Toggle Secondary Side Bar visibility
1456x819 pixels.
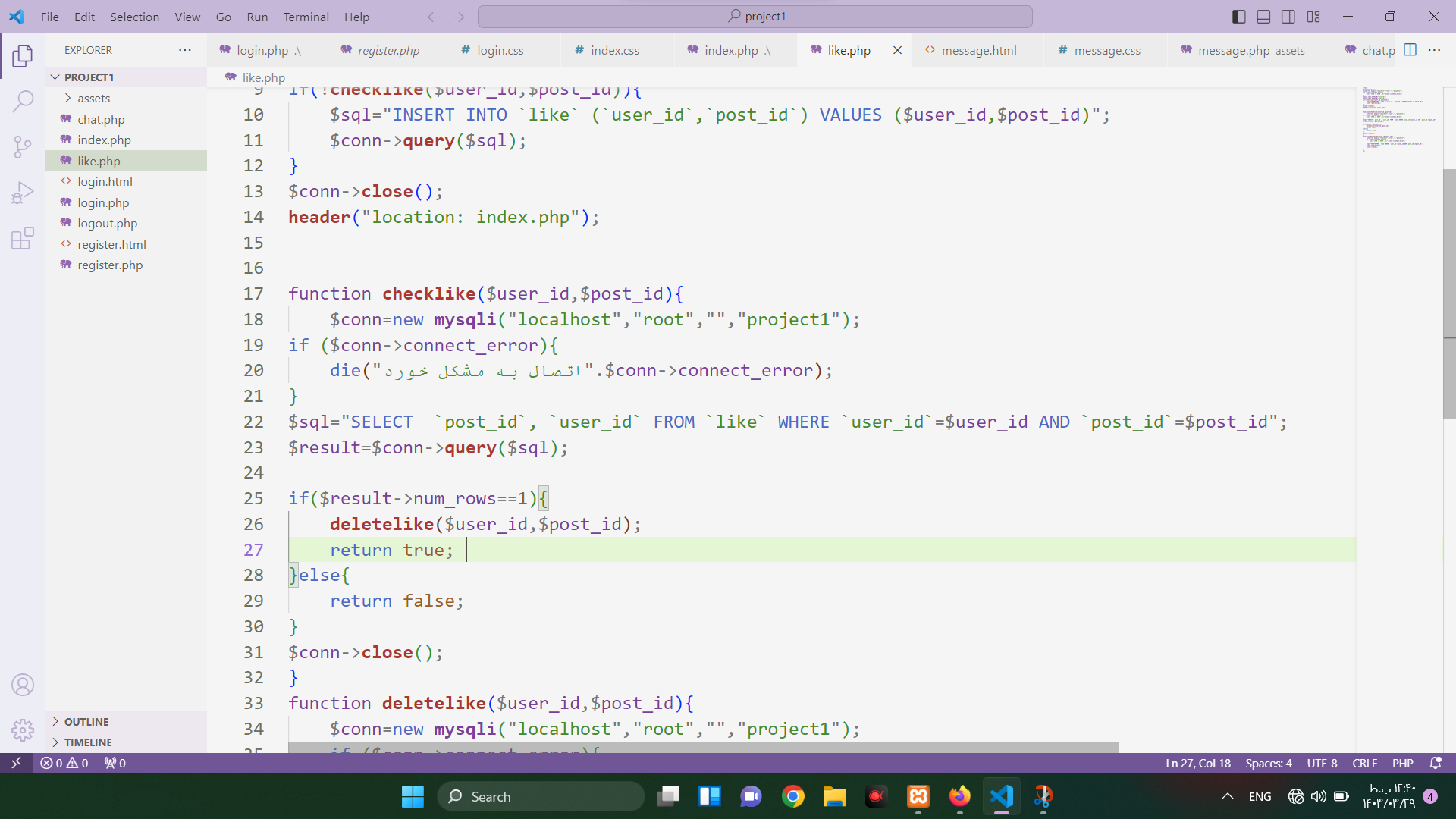1288,17
